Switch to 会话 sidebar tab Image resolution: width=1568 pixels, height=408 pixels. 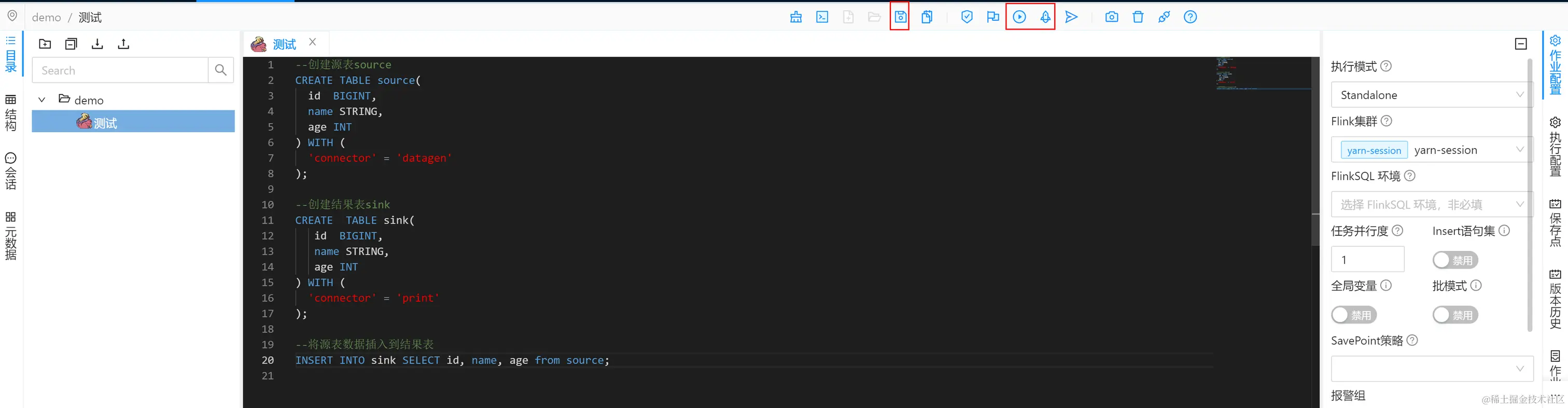pos(11,172)
